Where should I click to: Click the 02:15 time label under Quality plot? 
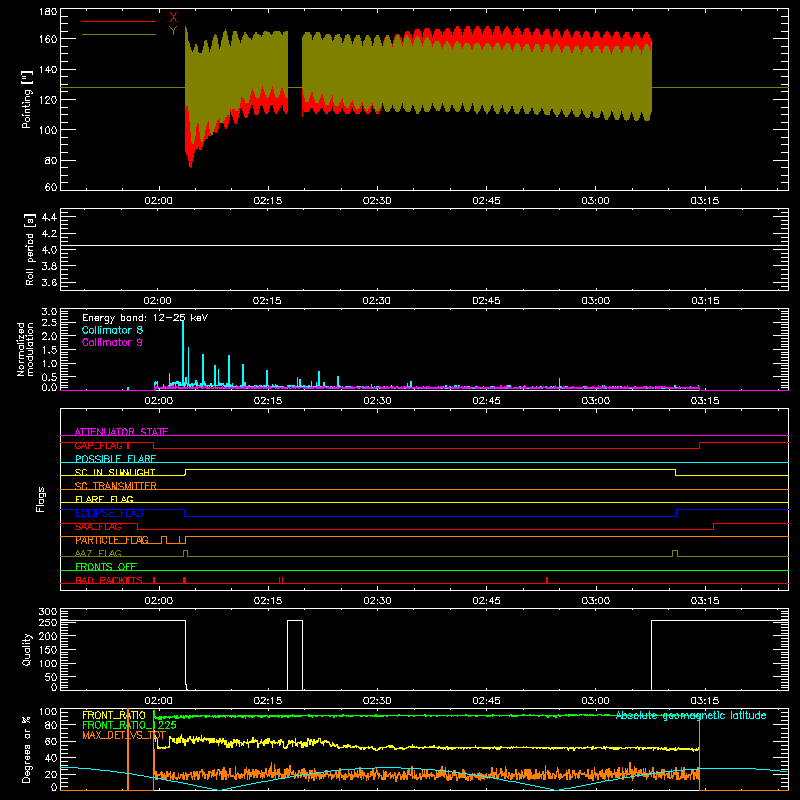(267, 701)
